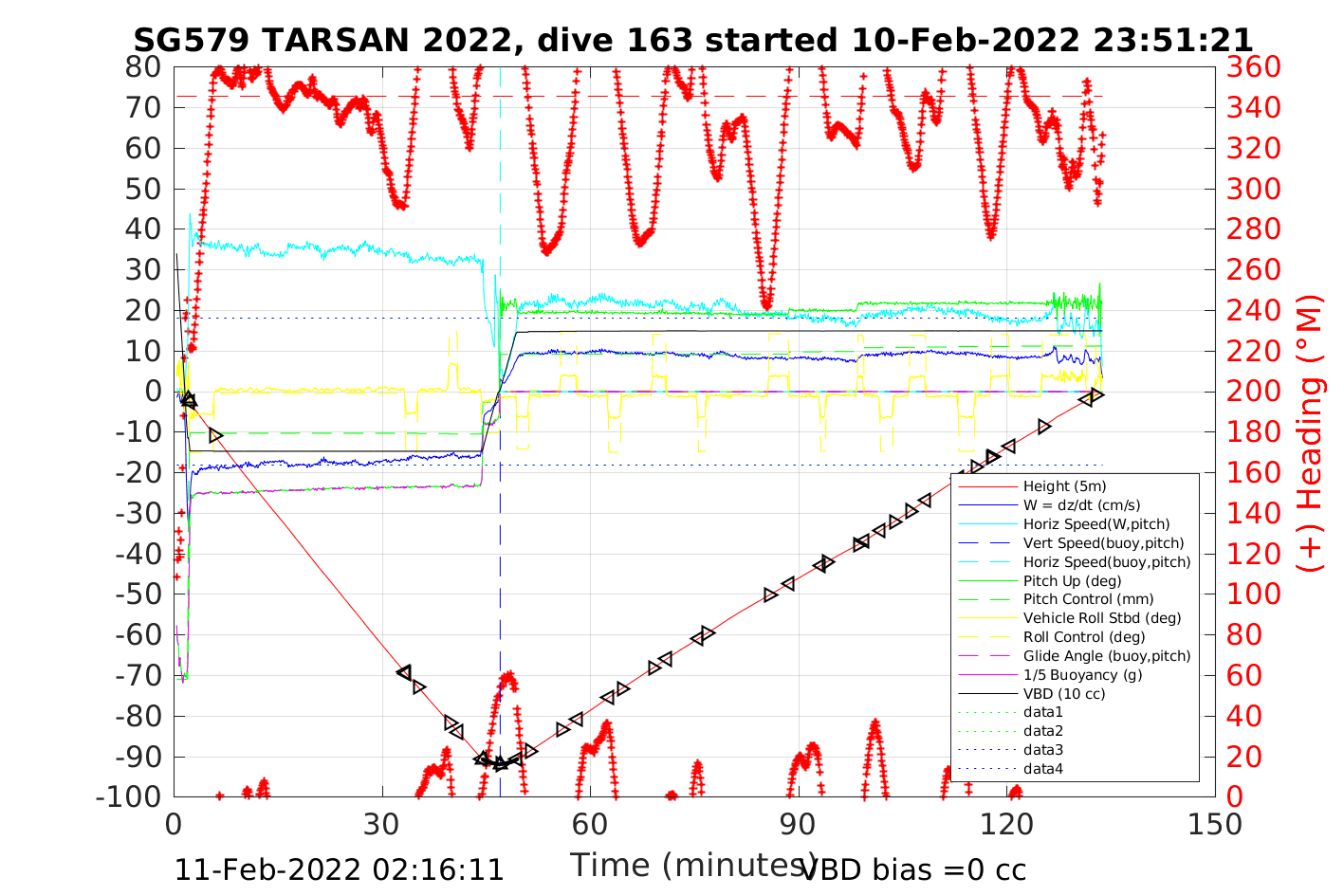Click the "Glide Angle (buoy,pitch)" legend label
The height and width of the screenshot is (896, 1344).
[1106, 656]
